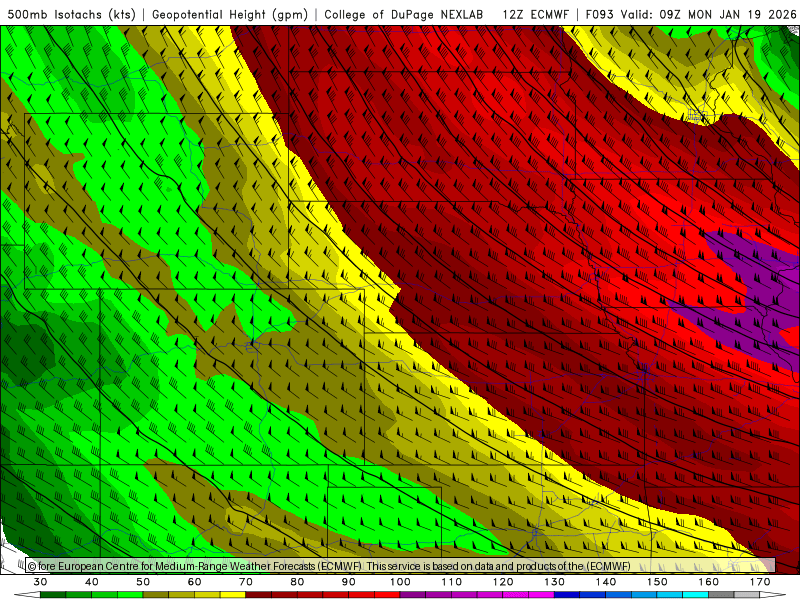
Task: Click the legend value "90"
Action: pos(348,582)
